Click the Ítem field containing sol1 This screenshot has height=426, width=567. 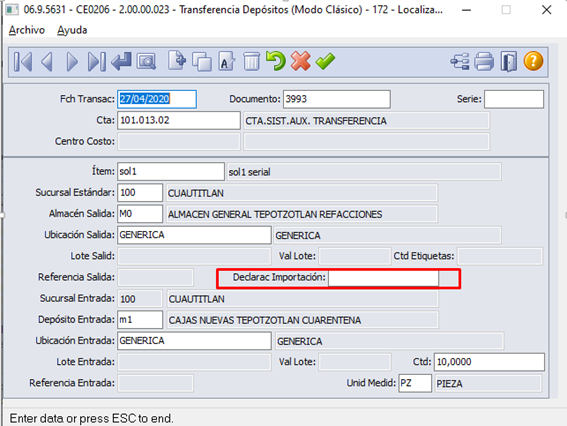click(171, 171)
